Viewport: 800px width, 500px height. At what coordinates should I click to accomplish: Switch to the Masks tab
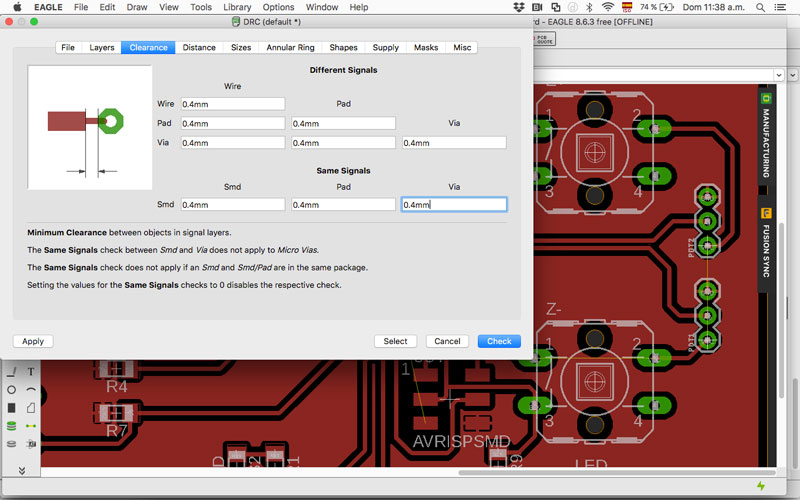point(426,47)
